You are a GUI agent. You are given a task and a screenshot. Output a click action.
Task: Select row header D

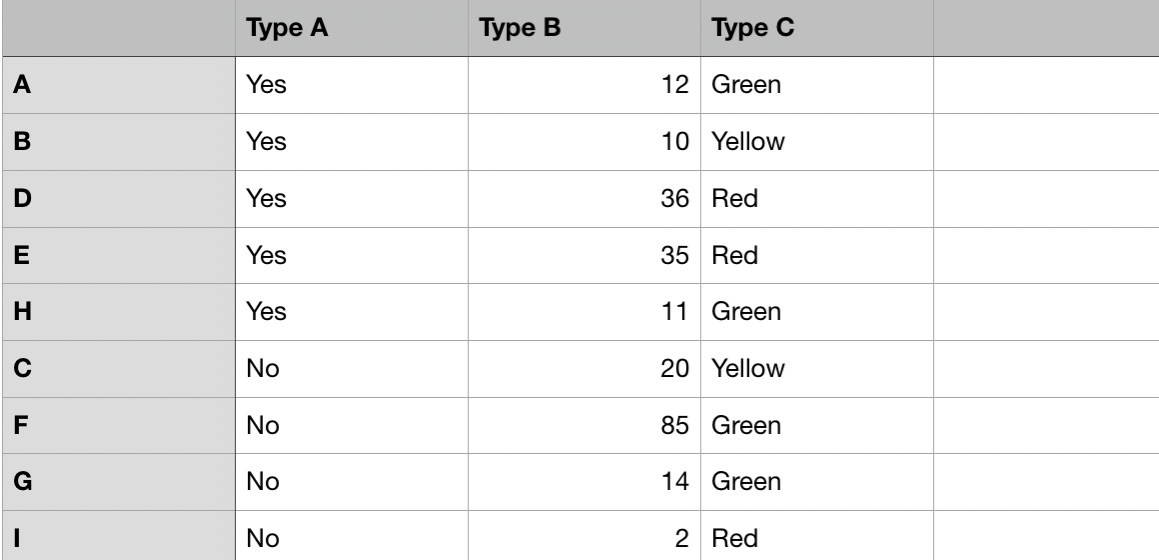pos(116,199)
